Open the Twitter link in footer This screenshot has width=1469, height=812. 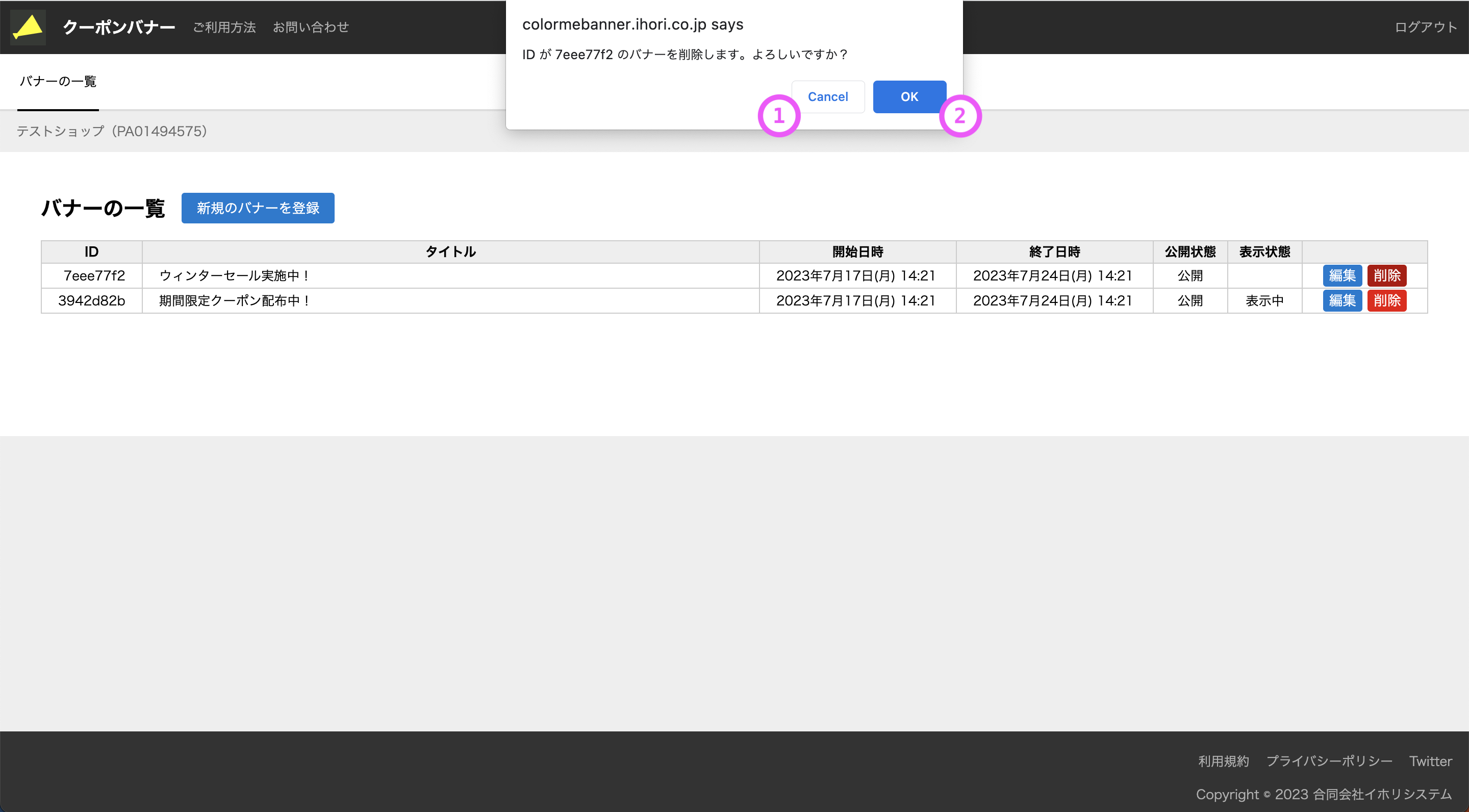click(1430, 760)
